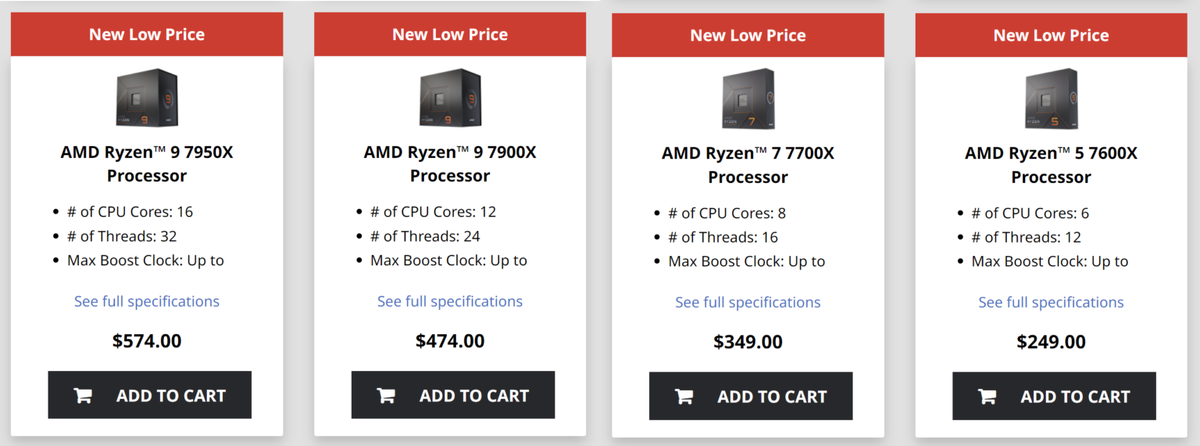
Task: Click the cart icon under the $574.00 price
Action: [83, 396]
